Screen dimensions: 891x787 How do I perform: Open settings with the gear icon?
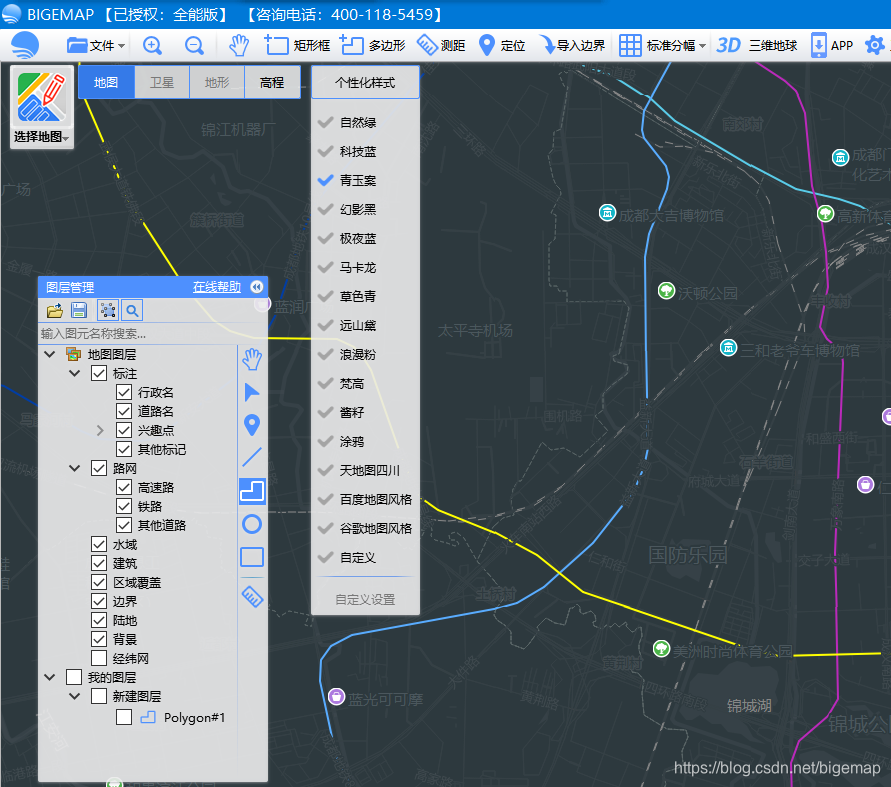point(875,45)
